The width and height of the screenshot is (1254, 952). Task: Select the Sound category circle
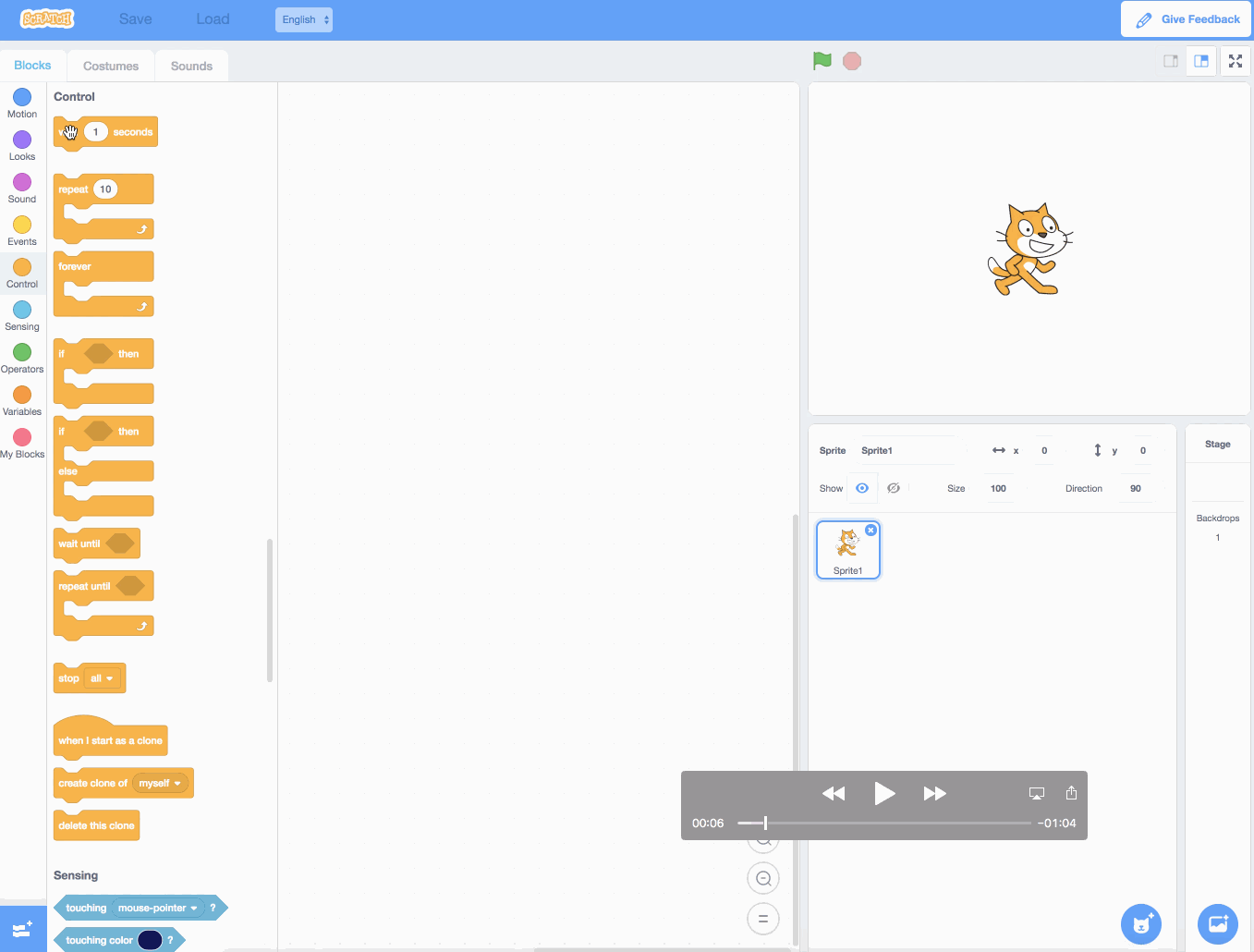pyautogui.click(x=22, y=182)
